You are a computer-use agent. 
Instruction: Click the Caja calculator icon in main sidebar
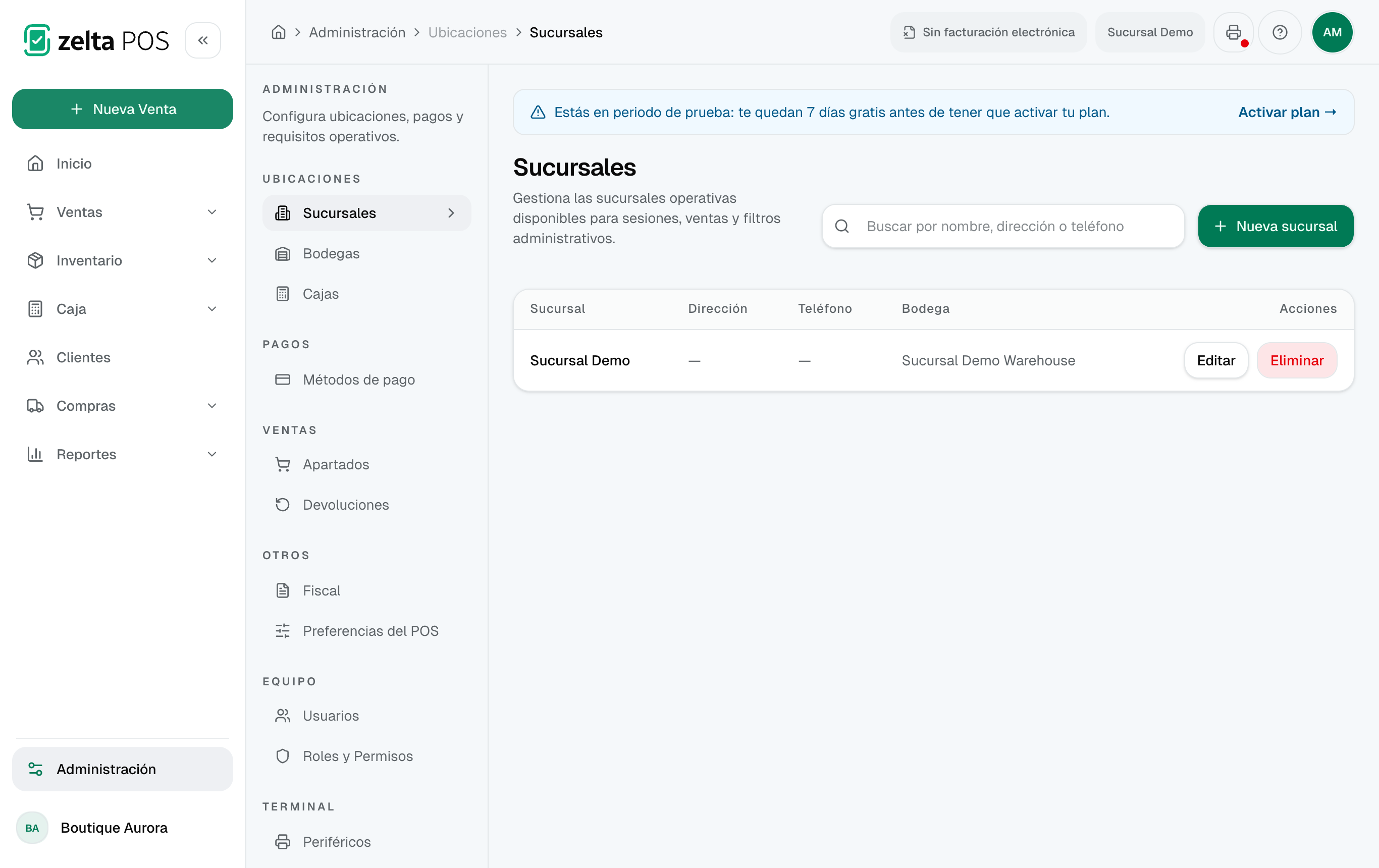(x=35, y=309)
